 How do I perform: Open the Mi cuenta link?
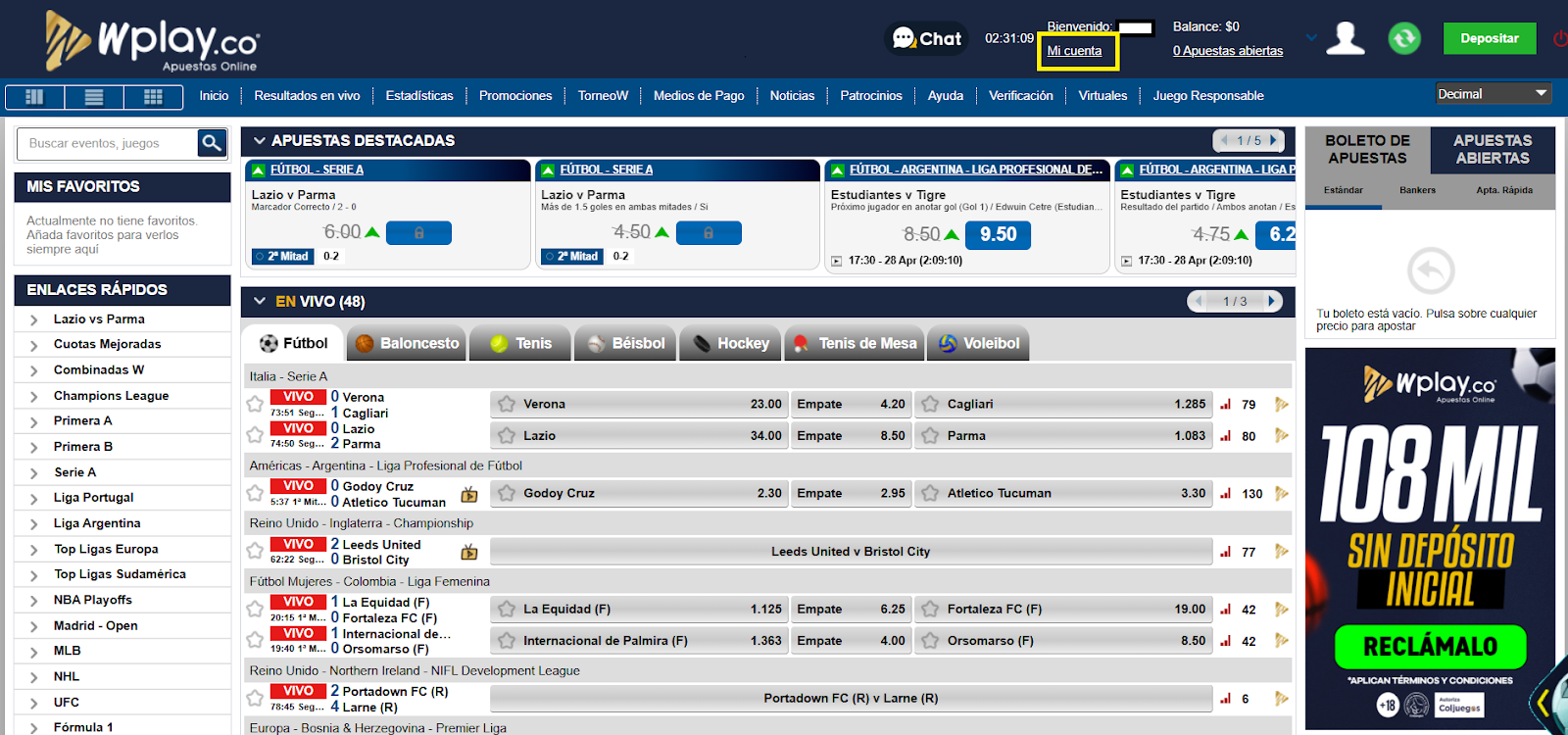pyautogui.click(x=1074, y=51)
